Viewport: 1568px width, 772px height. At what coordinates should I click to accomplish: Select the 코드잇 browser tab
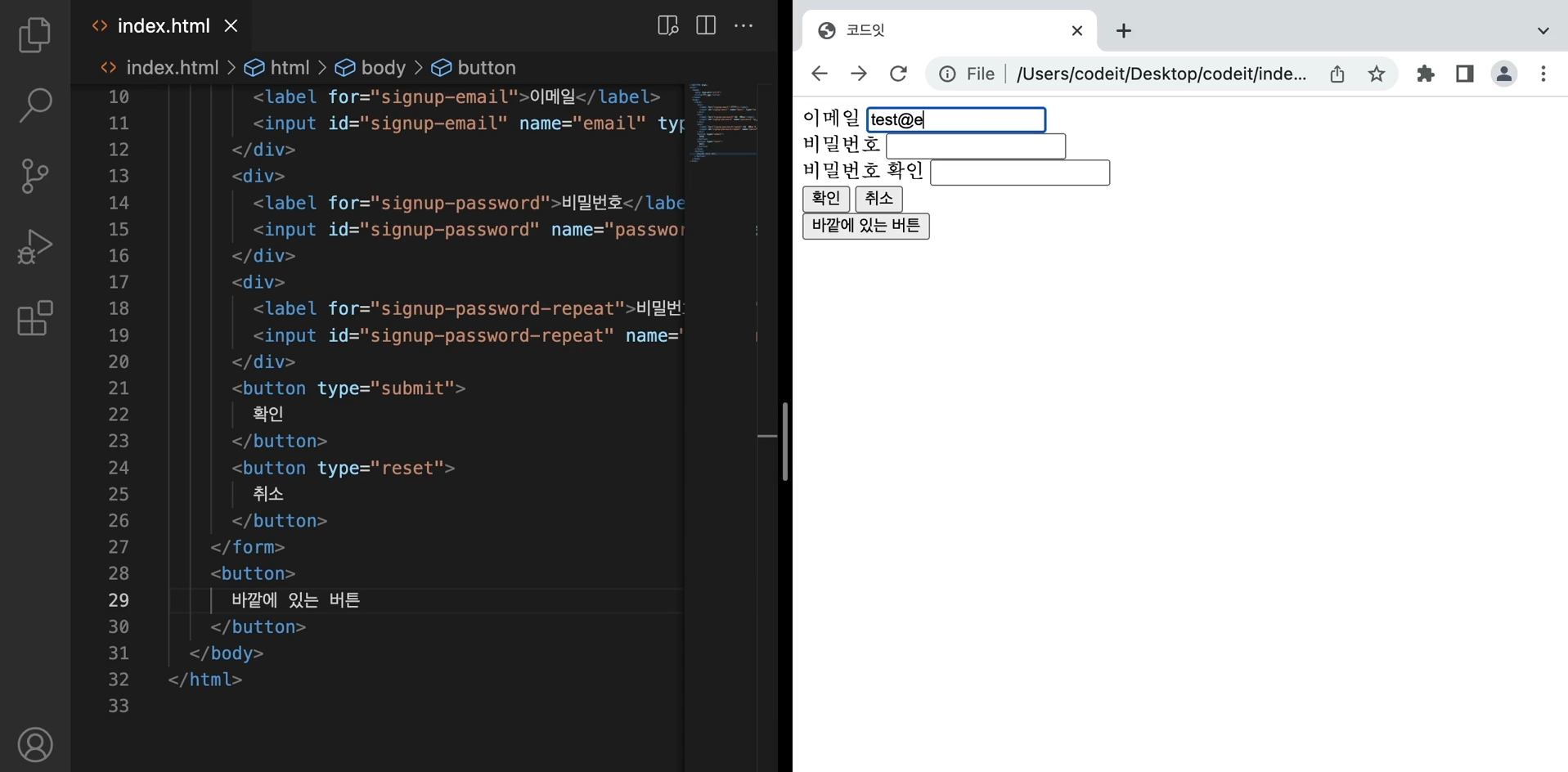(x=949, y=31)
